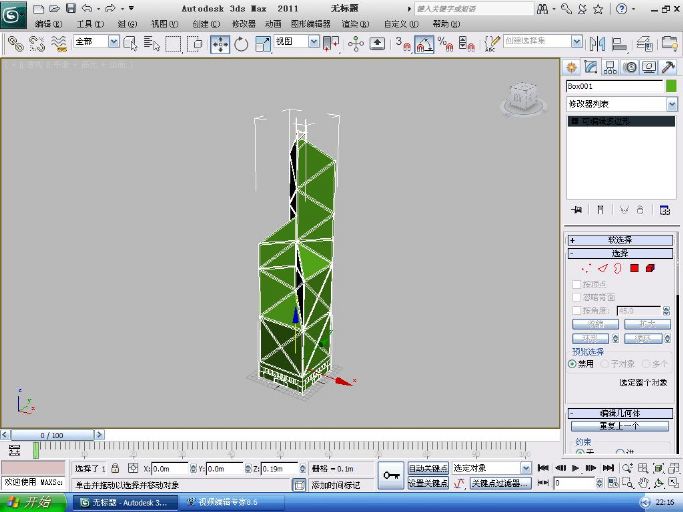Viewport: 683px width, 512px height.
Task: Click the 重复上一个 button
Action: 619,426
